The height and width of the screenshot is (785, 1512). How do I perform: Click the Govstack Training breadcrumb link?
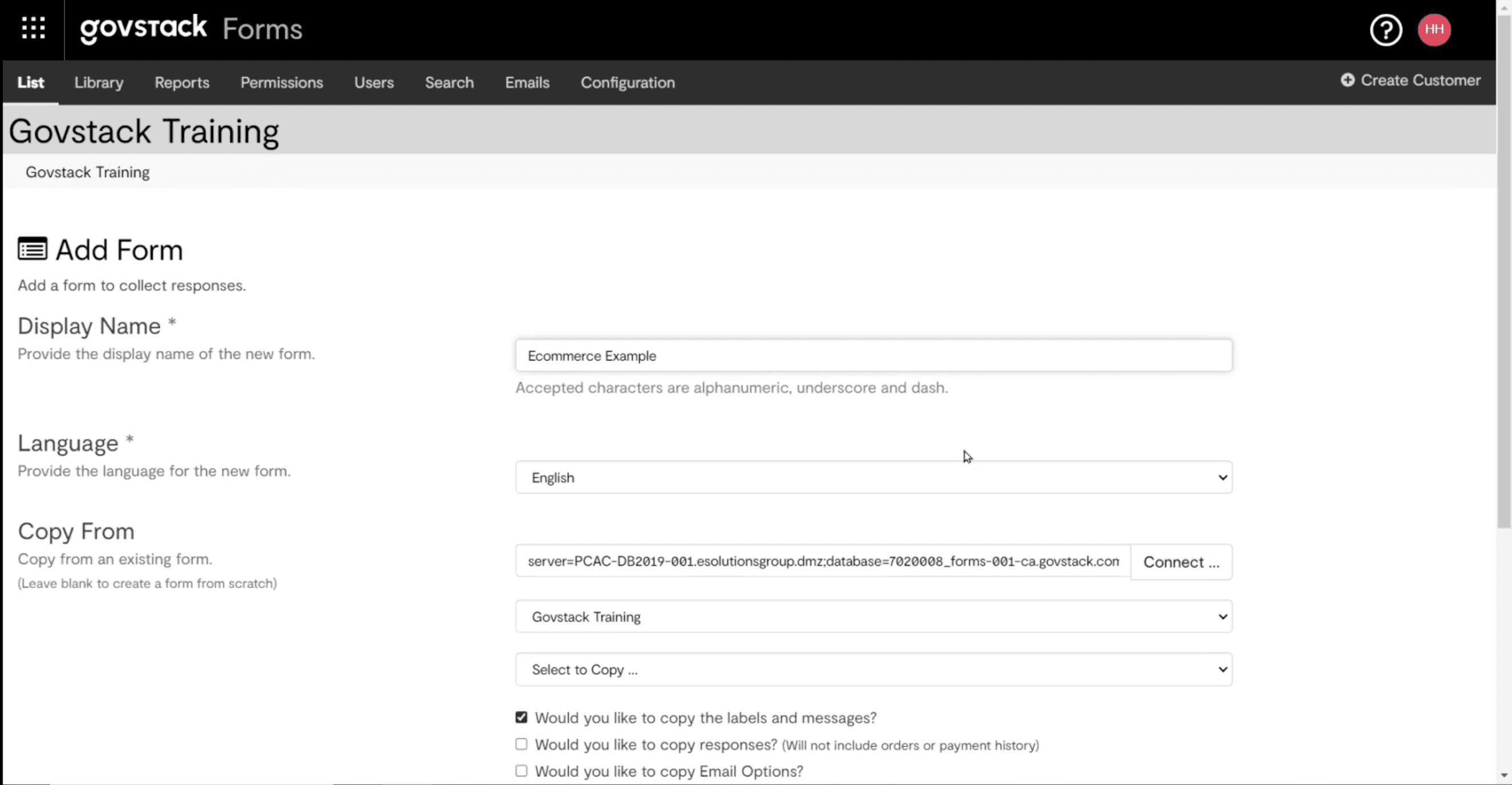87,172
